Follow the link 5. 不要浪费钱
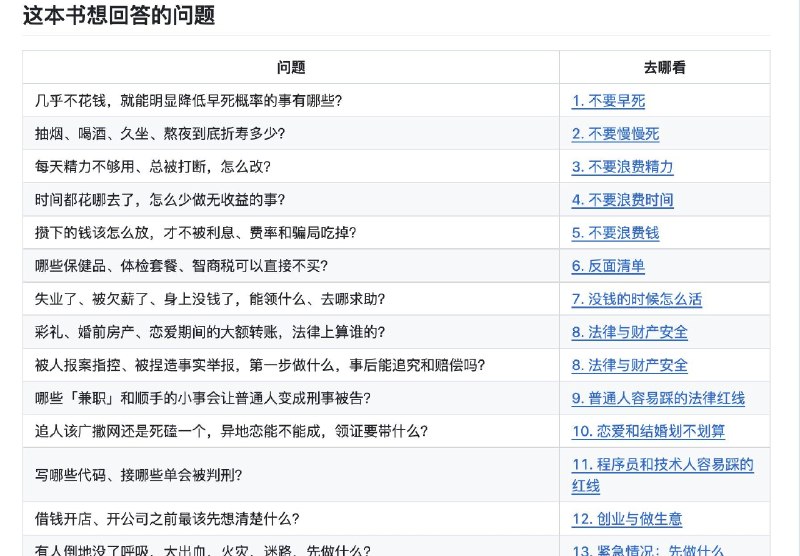Screen dimensions: 800x556 (x=615, y=233)
